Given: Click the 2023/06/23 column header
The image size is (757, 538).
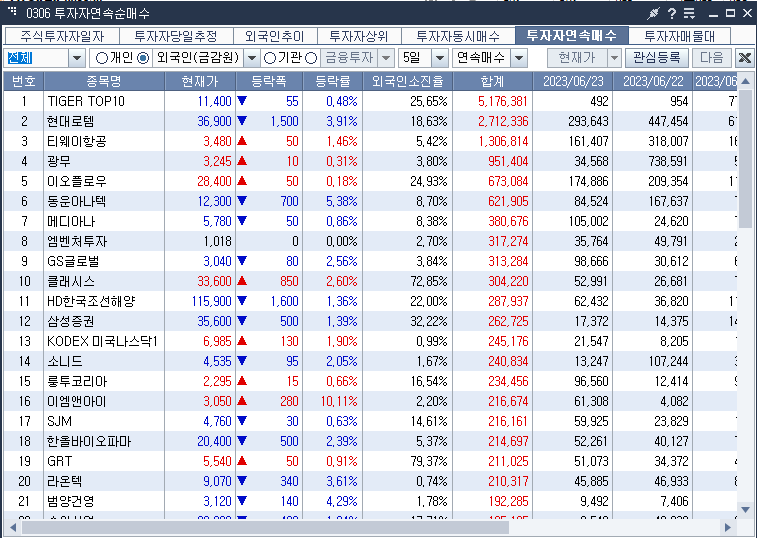Looking at the screenshot, I should click(573, 81).
